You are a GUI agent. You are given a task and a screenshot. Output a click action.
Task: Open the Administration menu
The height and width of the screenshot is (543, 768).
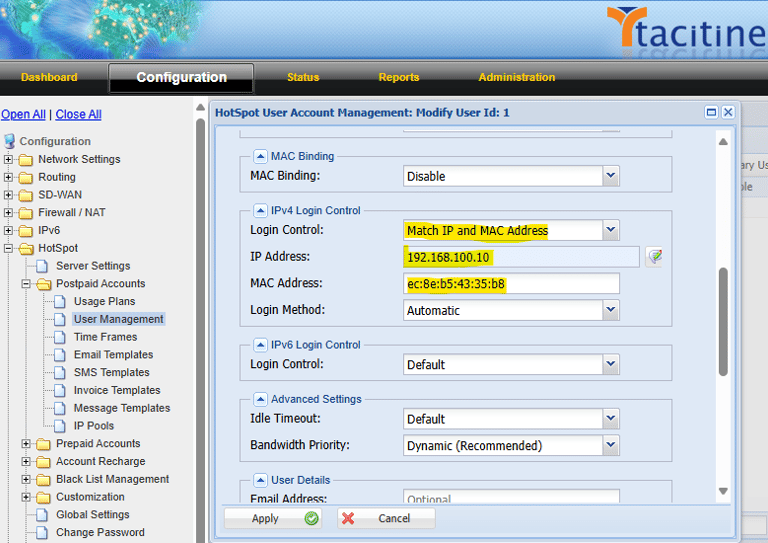click(517, 77)
